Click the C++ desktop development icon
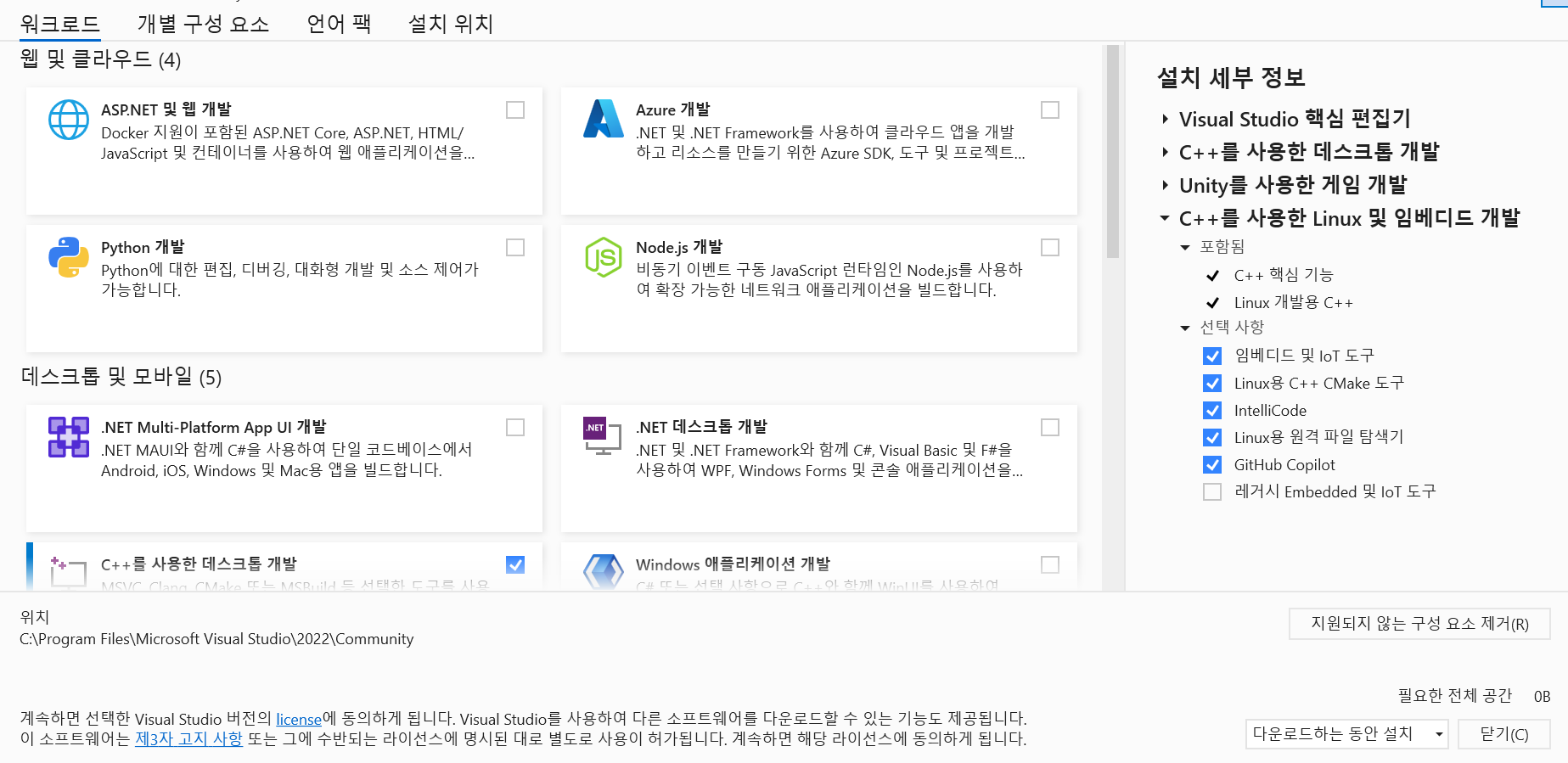The width and height of the screenshot is (1568, 763). (69, 571)
